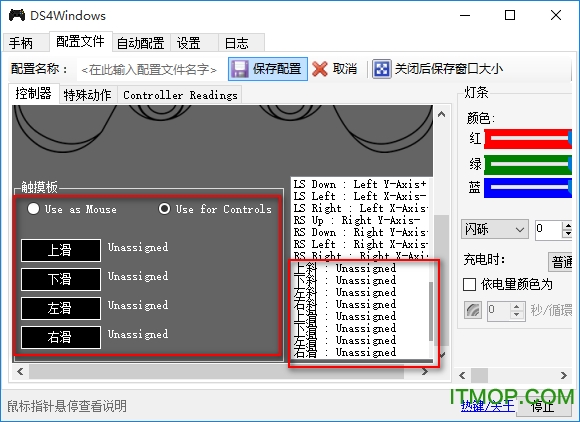Screen dimensions: 580x422
Task: Click the window size grid icon
Action: click(381, 69)
